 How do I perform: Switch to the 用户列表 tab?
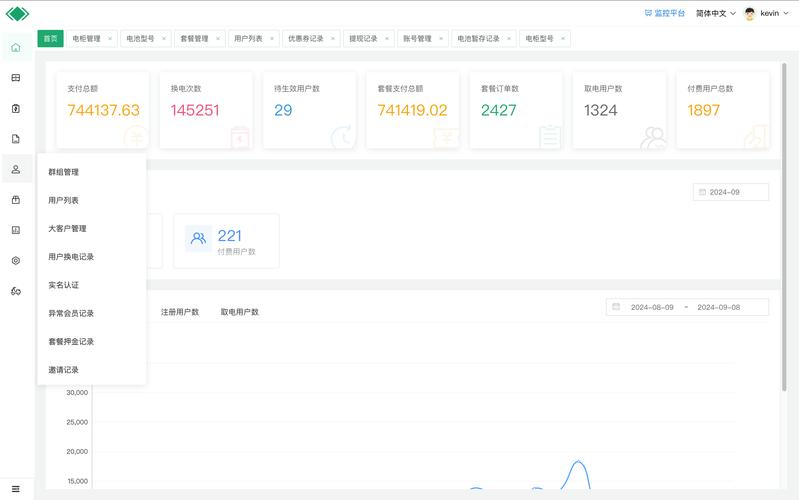(x=248, y=39)
